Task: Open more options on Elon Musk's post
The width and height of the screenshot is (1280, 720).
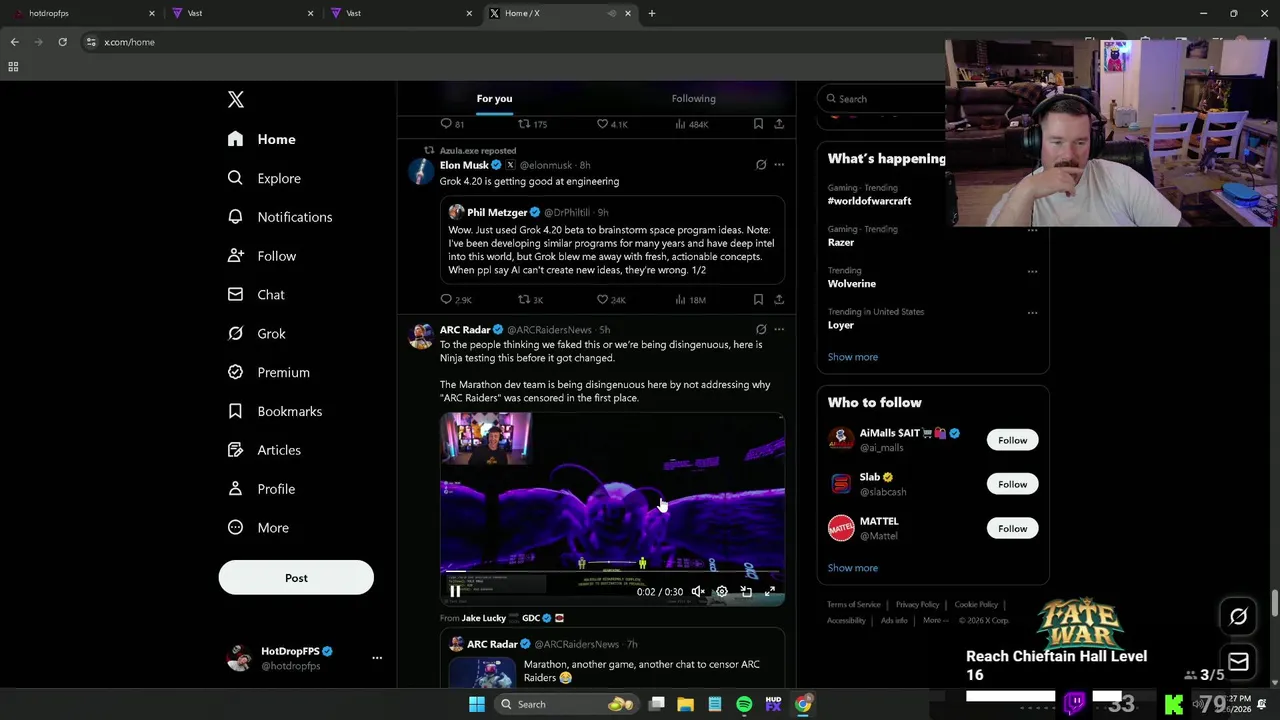Action: pos(779,165)
